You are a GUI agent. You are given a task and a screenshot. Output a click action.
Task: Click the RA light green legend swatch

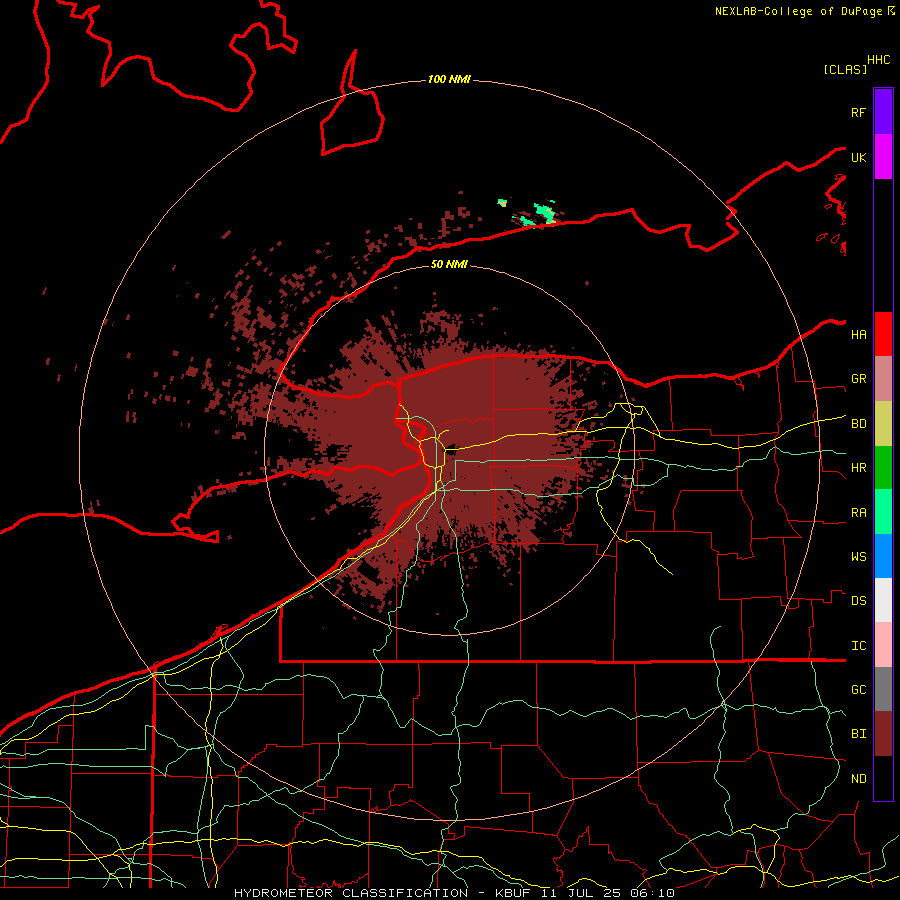click(x=883, y=512)
